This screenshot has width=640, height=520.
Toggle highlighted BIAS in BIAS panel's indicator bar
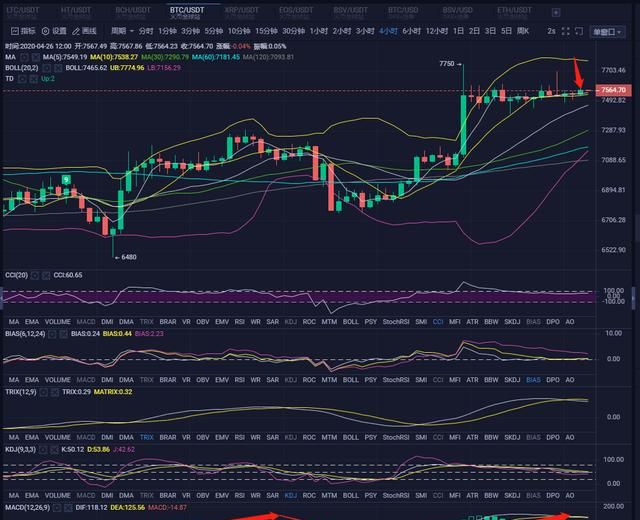533,380
